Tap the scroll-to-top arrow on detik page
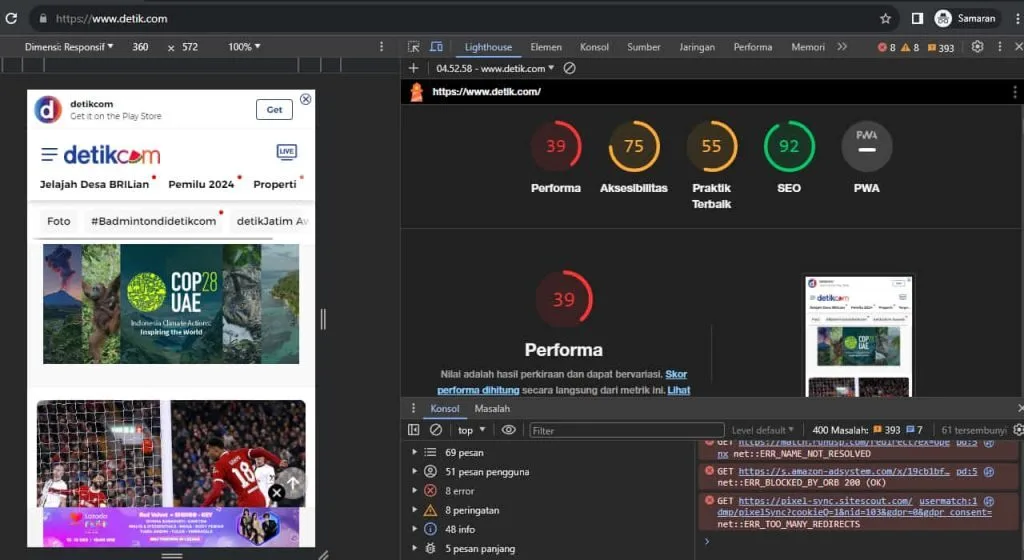The height and width of the screenshot is (560, 1024). [x=293, y=483]
